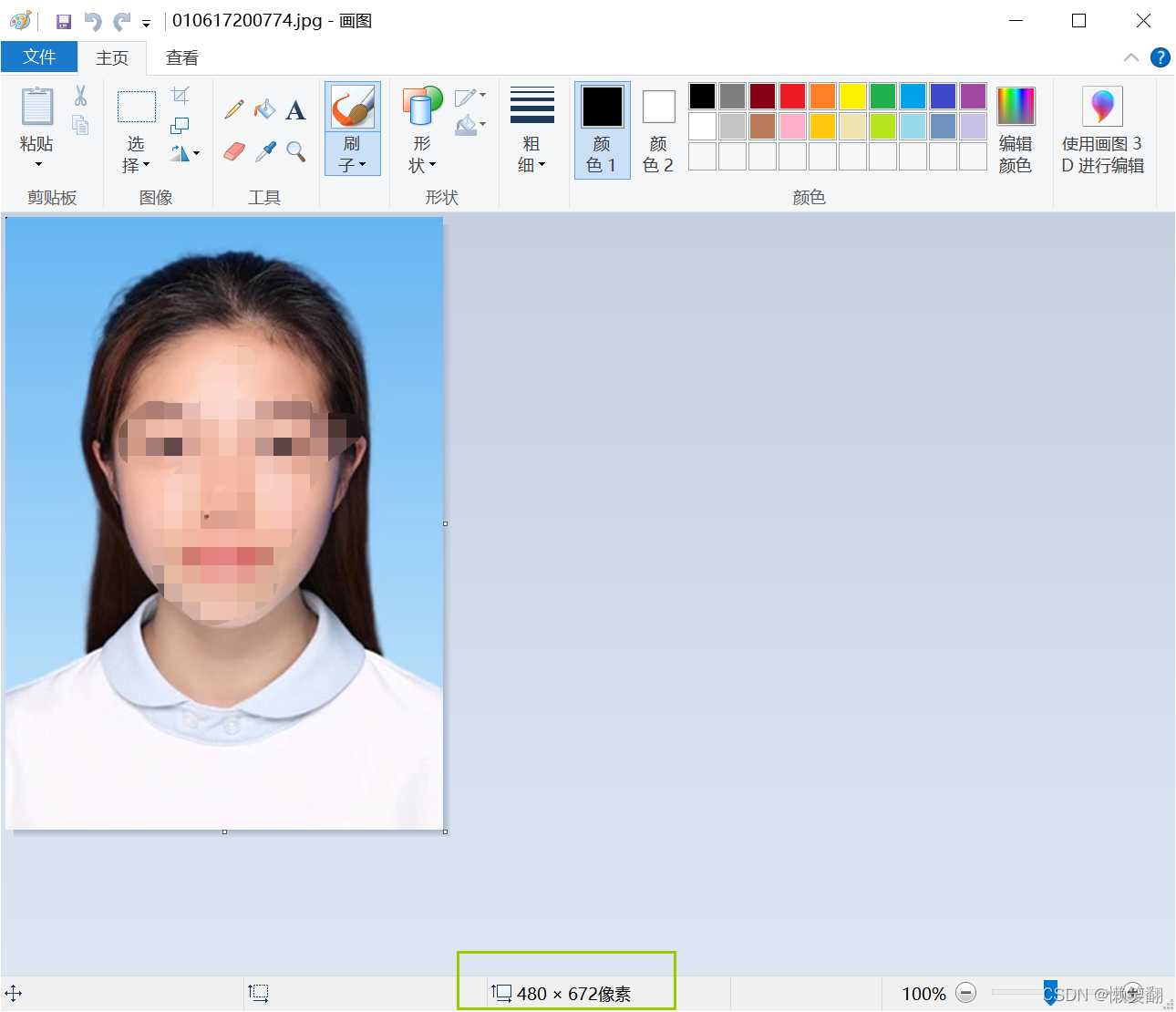Select the Magnifier tool
The image size is (1176, 1012).
pyautogui.click(x=295, y=150)
